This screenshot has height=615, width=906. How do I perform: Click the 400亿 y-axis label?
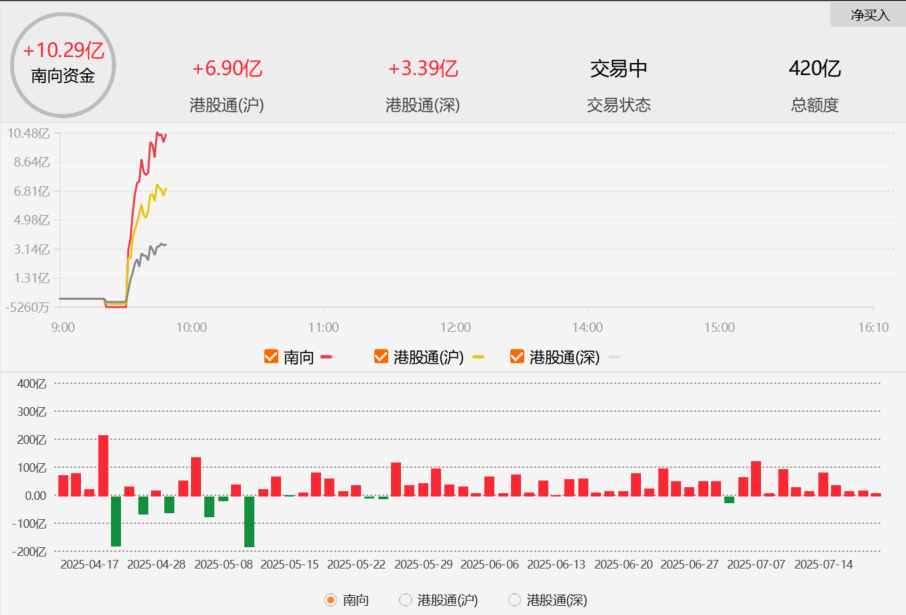[32, 384]
